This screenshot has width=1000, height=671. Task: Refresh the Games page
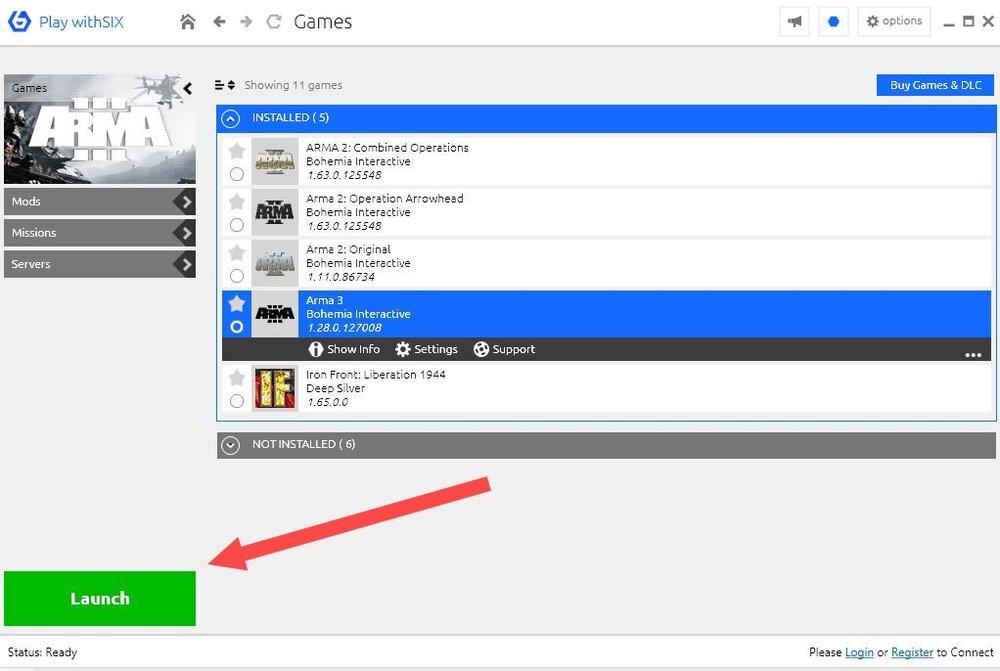pos(274,22)
